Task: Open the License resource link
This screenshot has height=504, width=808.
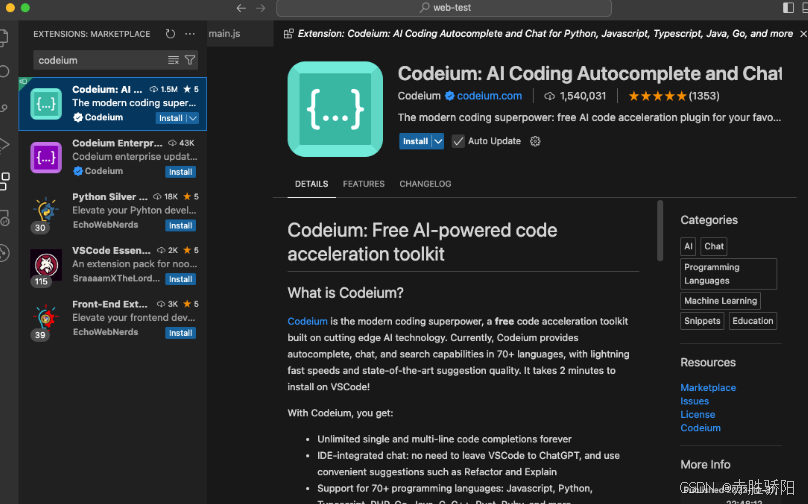Action: [698, 414]
